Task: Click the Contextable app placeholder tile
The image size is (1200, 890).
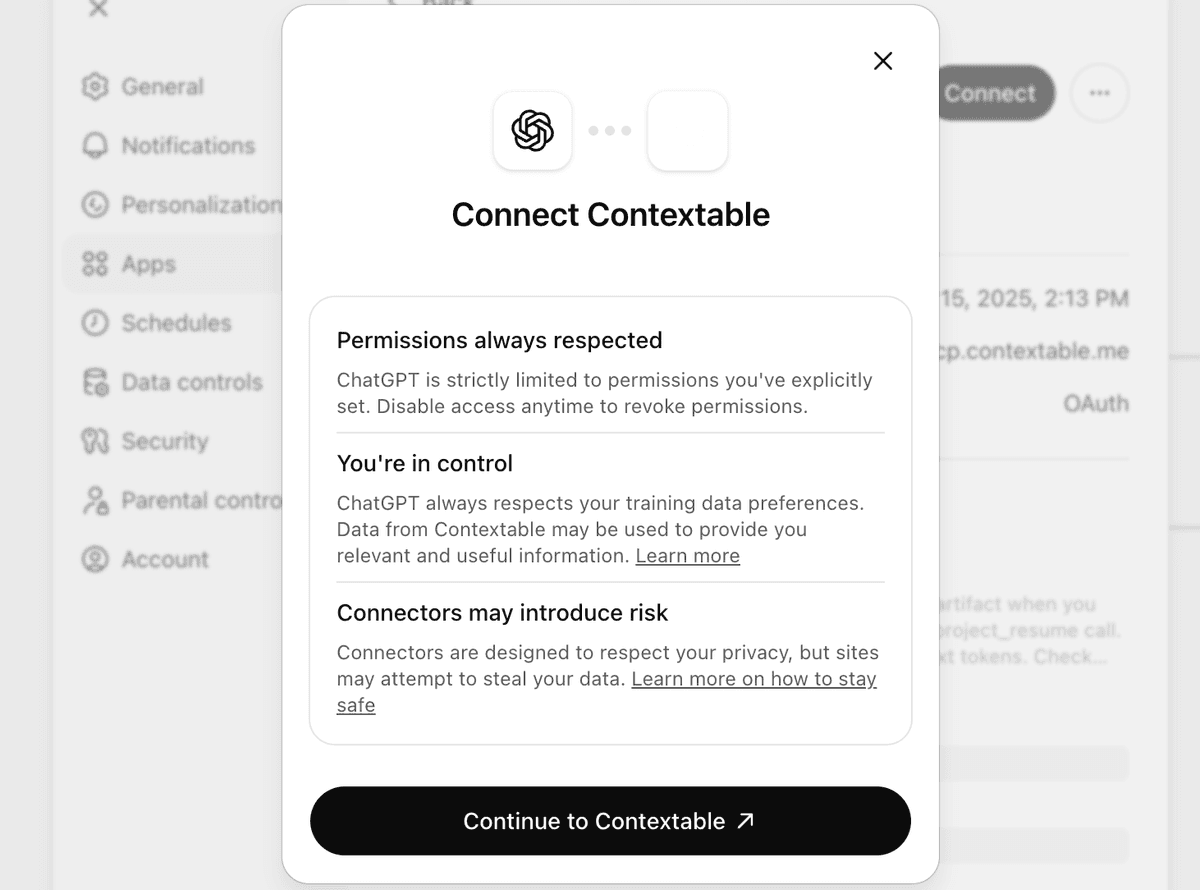Action: 688,131
